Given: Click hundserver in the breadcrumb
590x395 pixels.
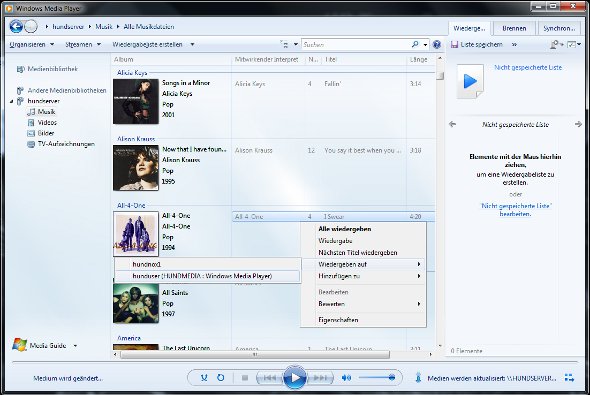Looking at the screenshot, I should pos(68,27).
